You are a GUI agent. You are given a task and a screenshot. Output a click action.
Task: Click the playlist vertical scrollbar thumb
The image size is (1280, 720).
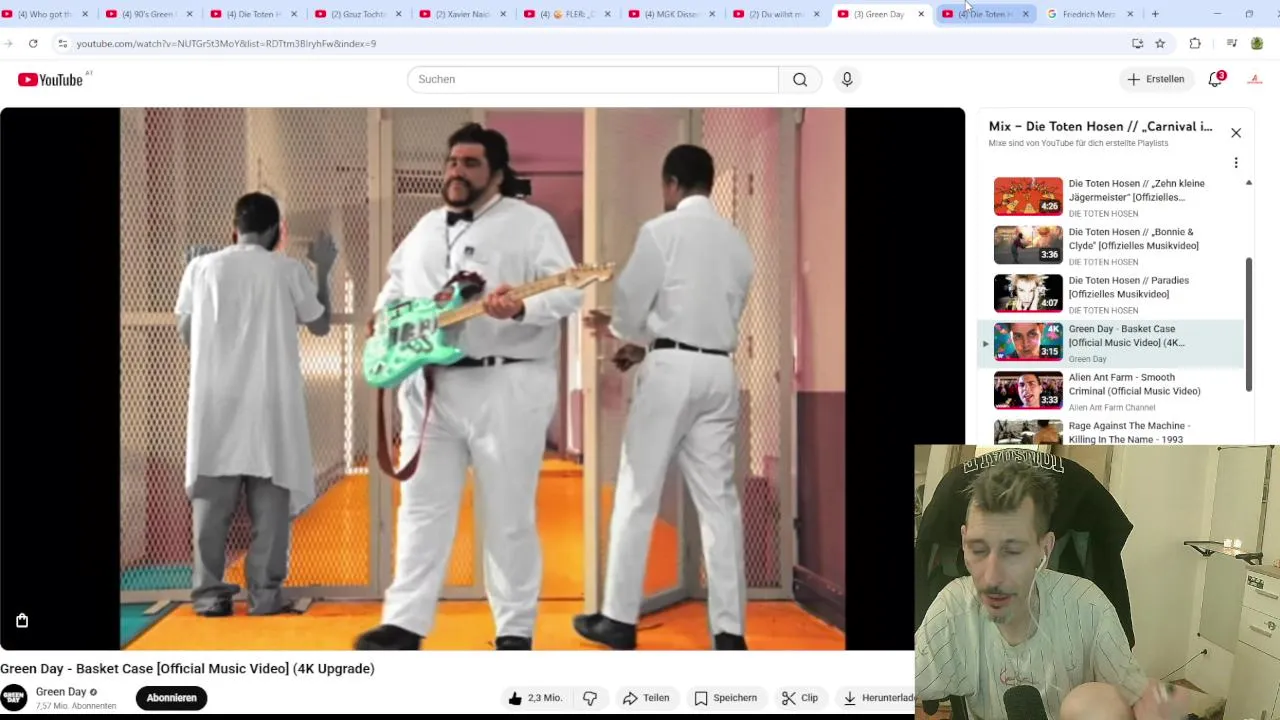(1248, 325)
